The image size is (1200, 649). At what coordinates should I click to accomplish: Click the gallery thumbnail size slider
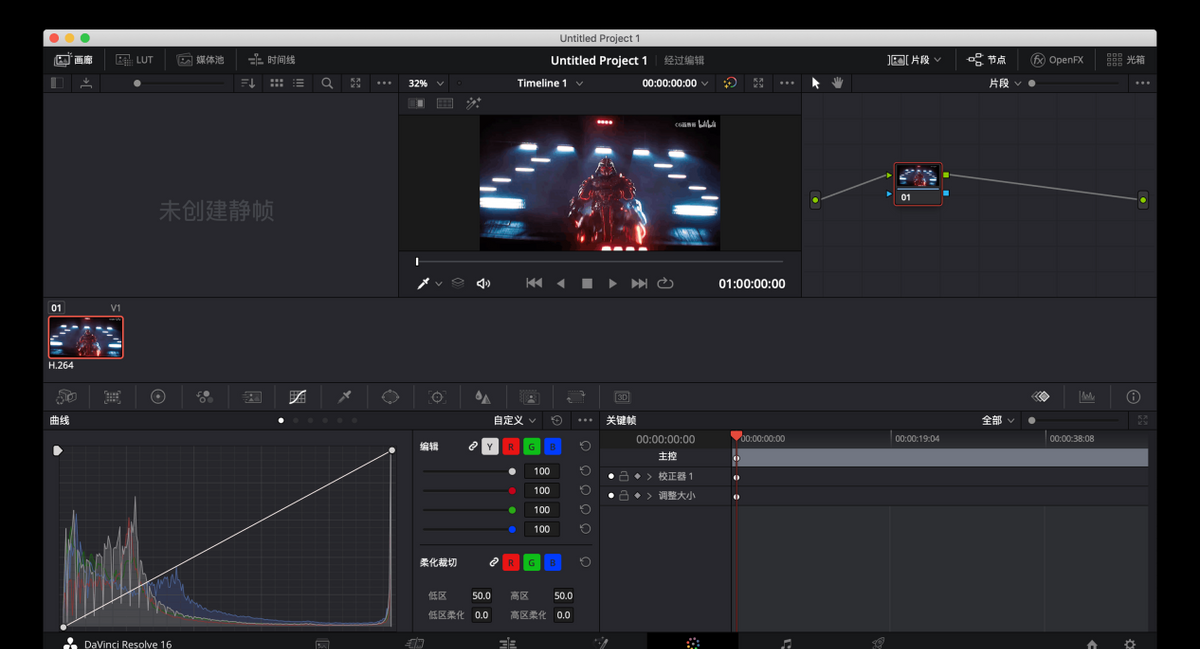pos(178,83)
